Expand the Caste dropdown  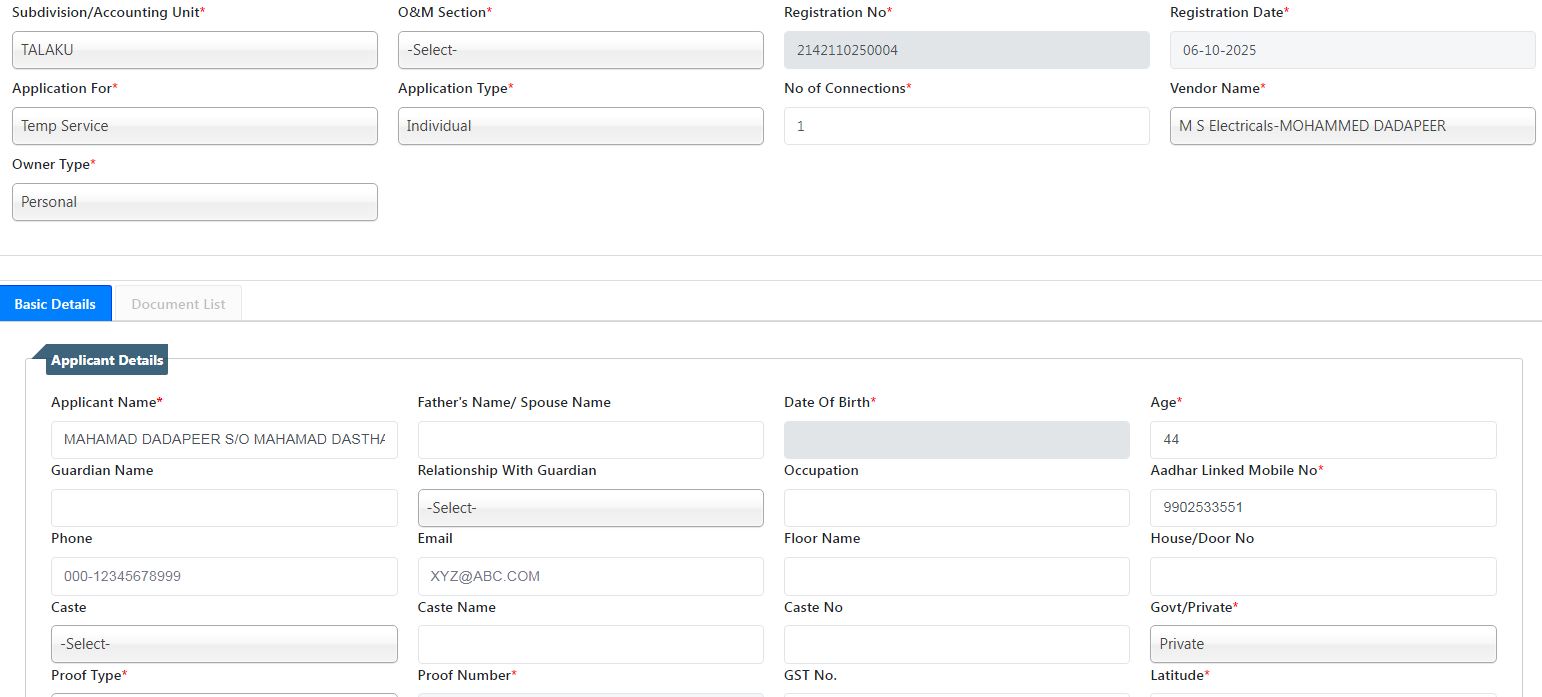[224, 644]
